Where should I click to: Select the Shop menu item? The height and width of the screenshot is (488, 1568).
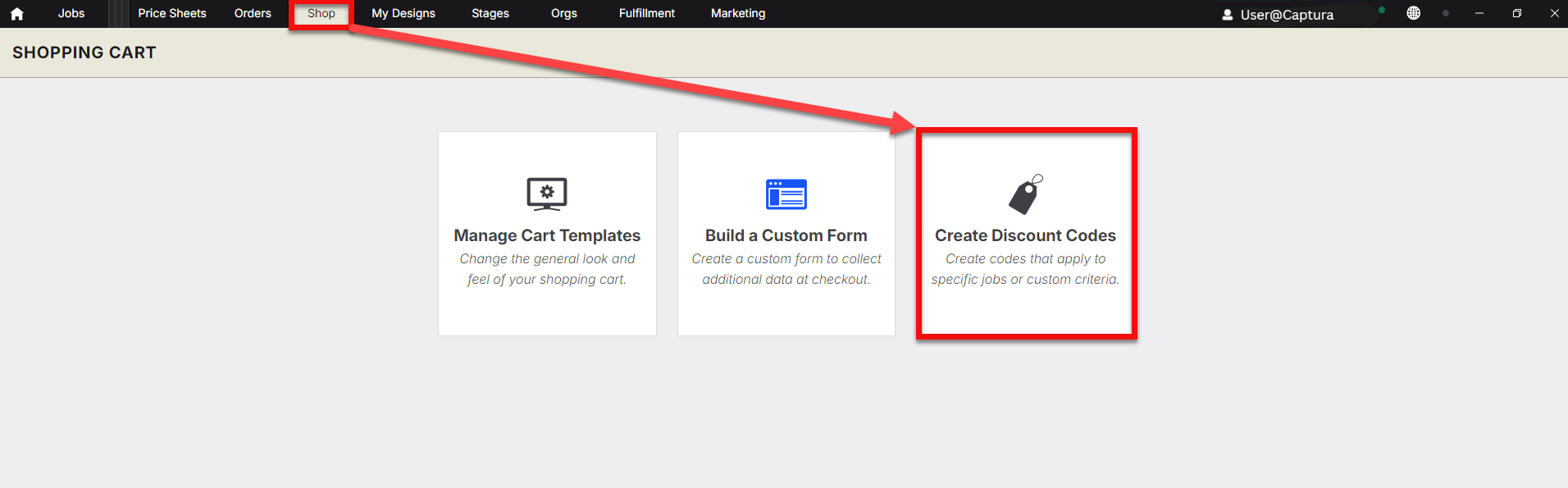pyautogui.click(x=321, y=13)
